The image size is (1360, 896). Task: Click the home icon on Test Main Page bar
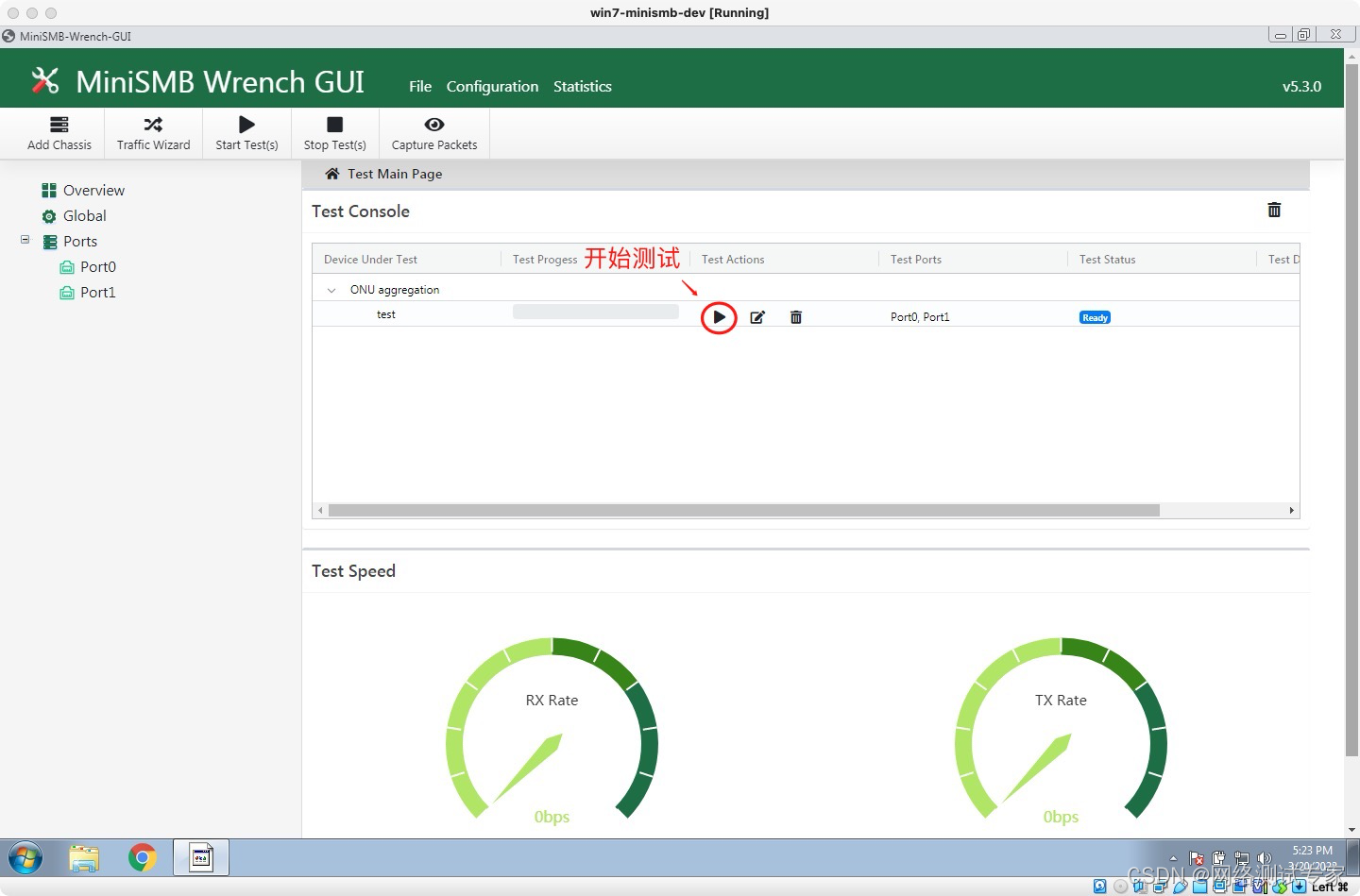(x=331, y=174)
